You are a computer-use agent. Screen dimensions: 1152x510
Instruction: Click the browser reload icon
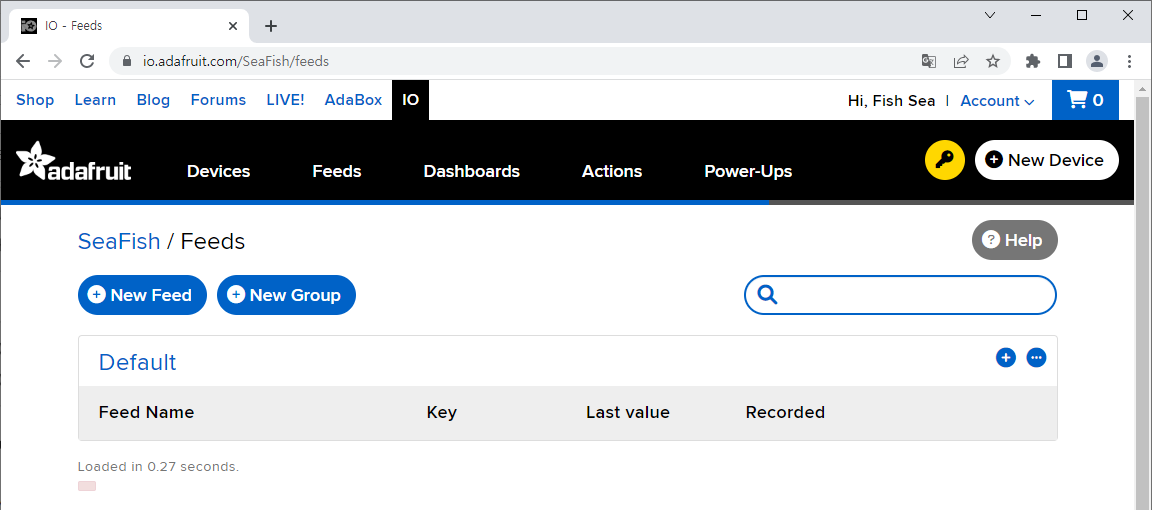(87, 61)
